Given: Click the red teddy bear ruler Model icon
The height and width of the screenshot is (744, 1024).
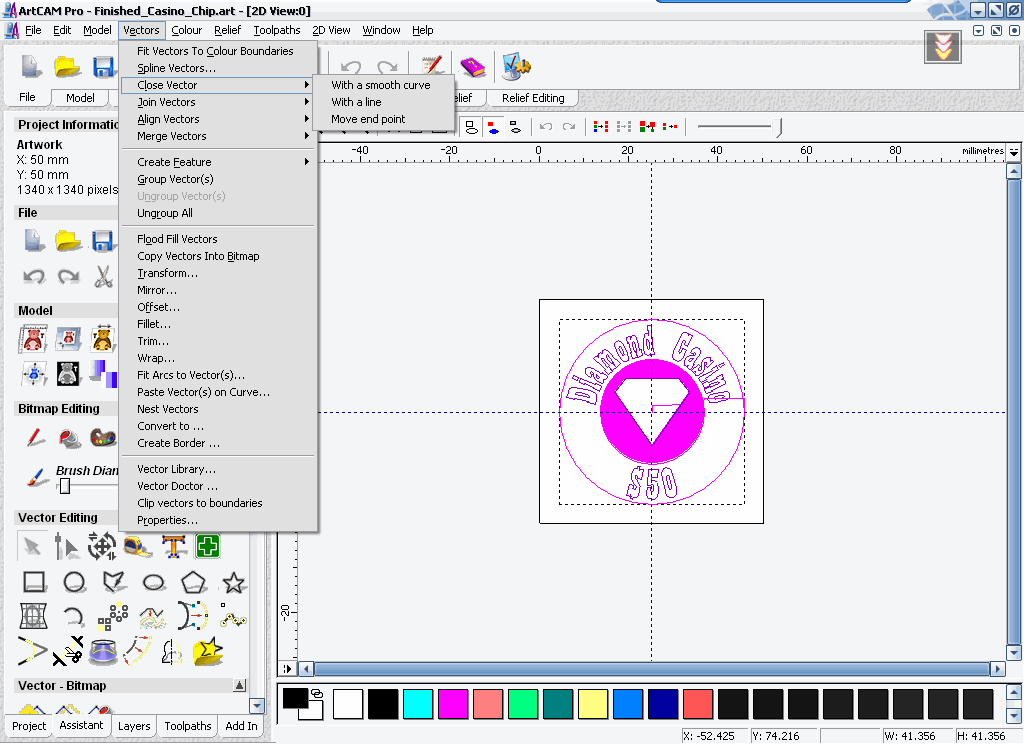Looking at the screenshot, I should click(33, 340).
